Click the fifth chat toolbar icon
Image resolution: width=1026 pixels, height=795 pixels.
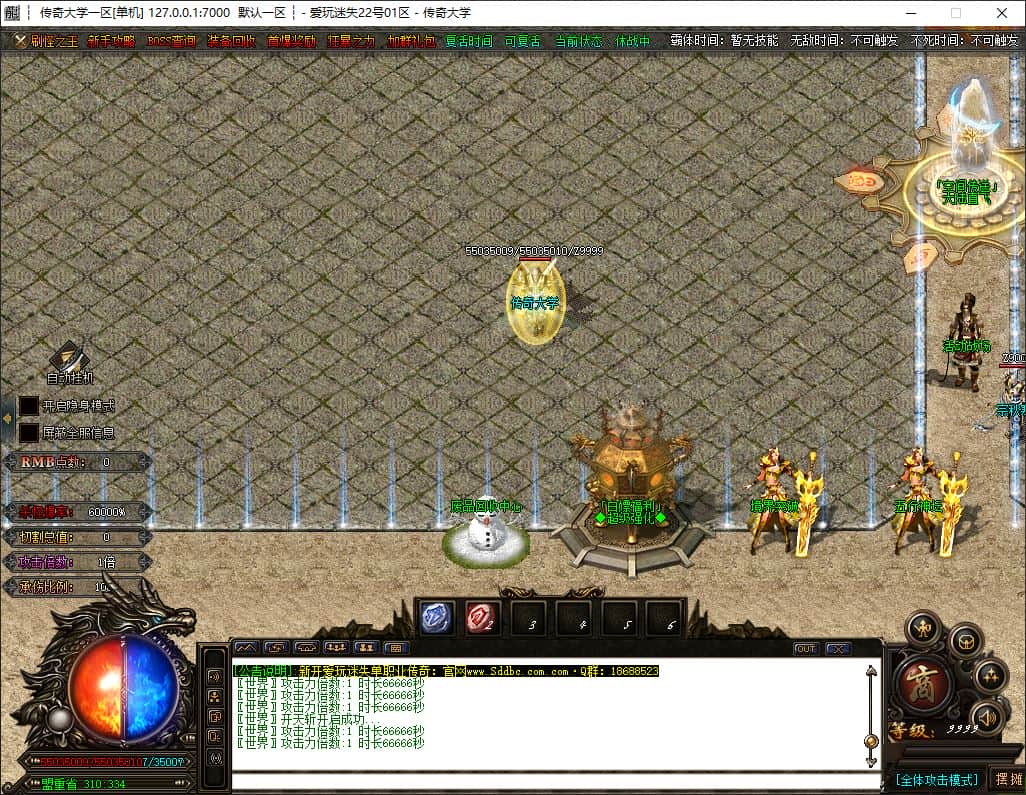pyautogui.click(x=366, y=648)
